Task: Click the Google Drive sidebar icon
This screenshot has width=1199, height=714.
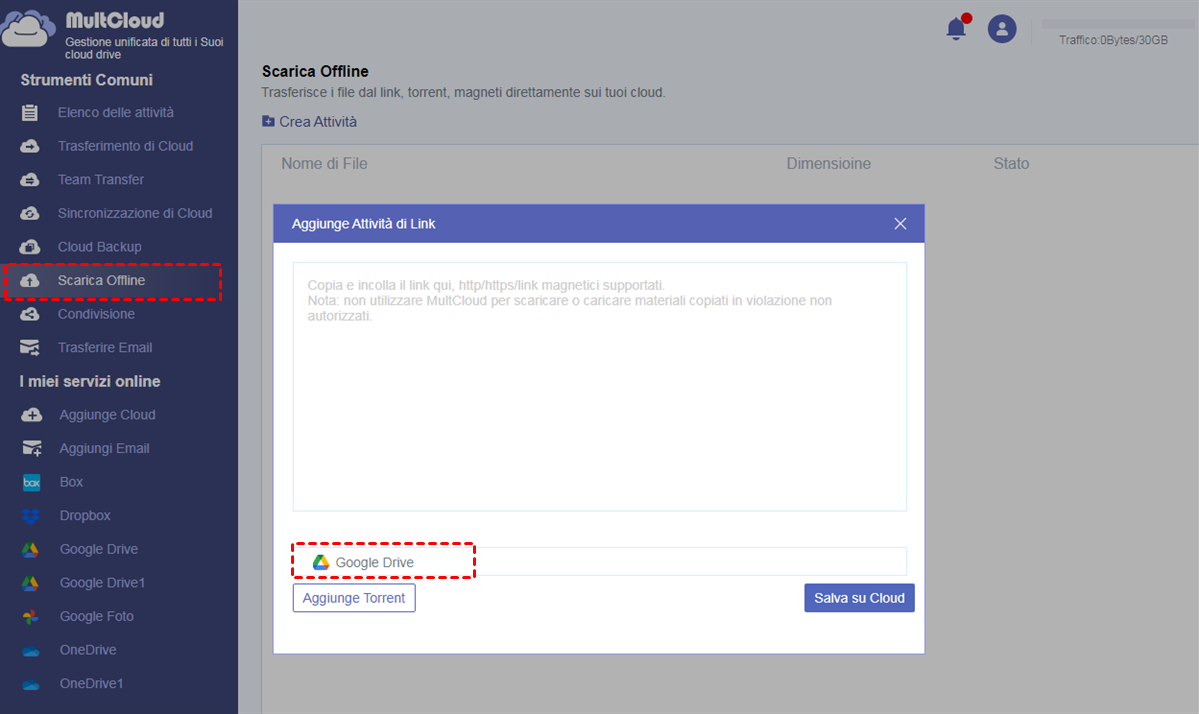Action: coord(31,550)
